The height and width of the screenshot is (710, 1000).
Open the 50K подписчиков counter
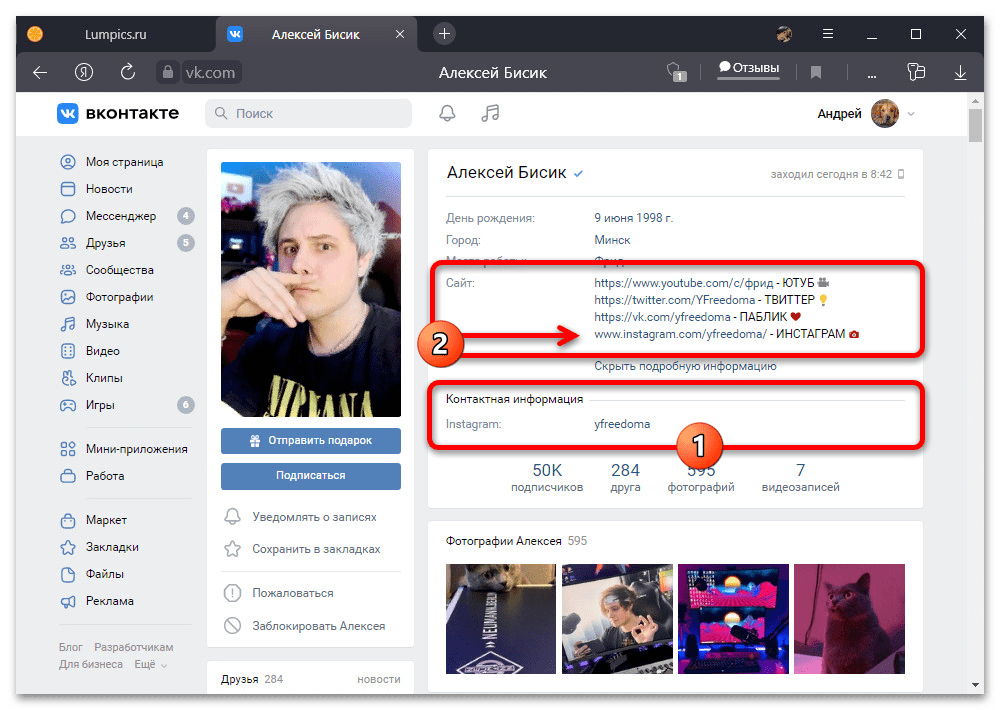547,478
